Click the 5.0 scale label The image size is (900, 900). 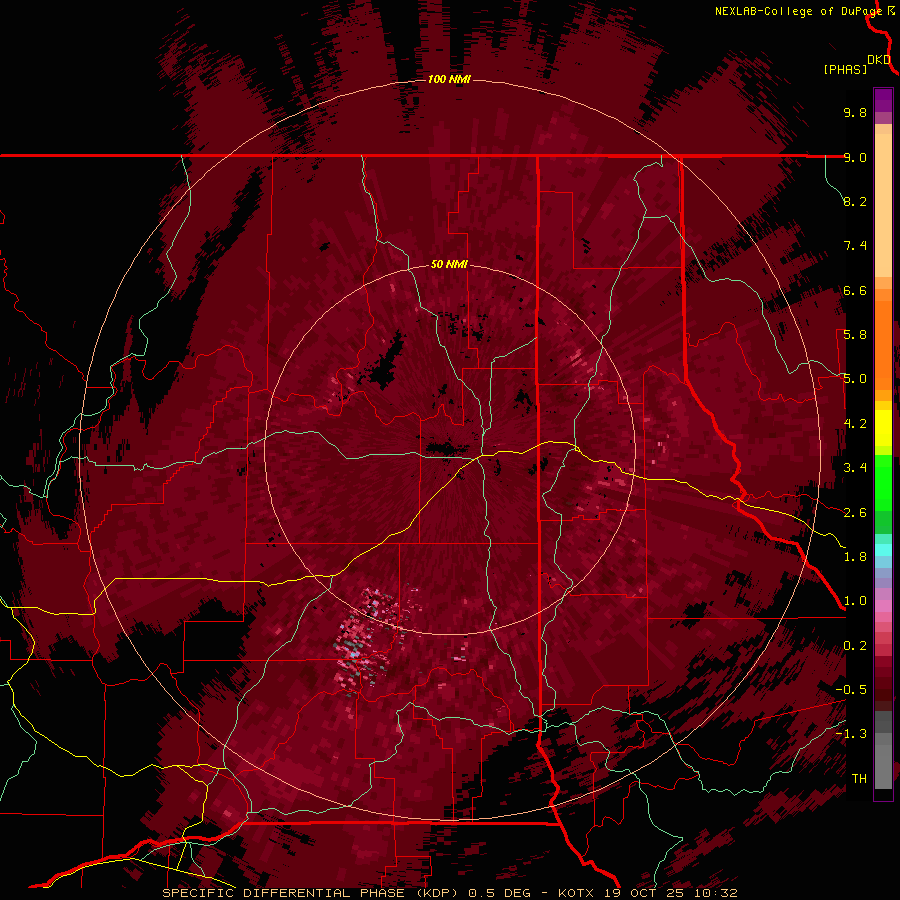tap(855, 379)
